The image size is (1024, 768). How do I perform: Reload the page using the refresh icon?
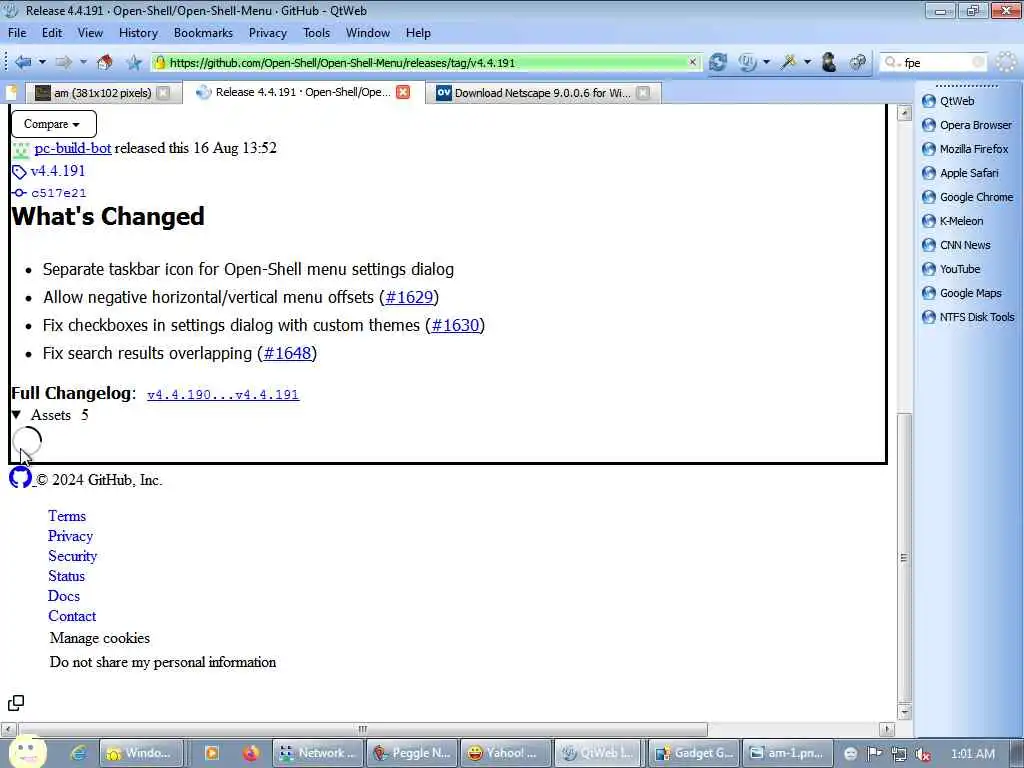[x=718, y=62]
